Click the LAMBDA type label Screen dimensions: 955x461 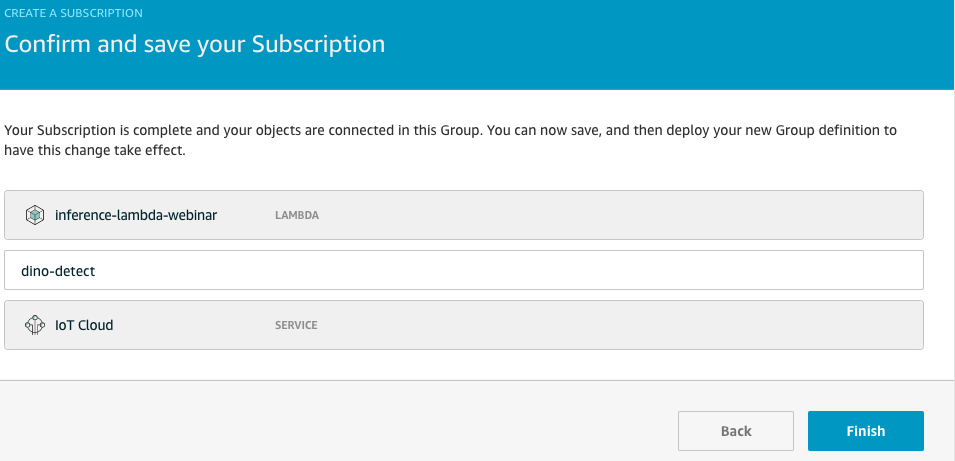coord(297,216)
